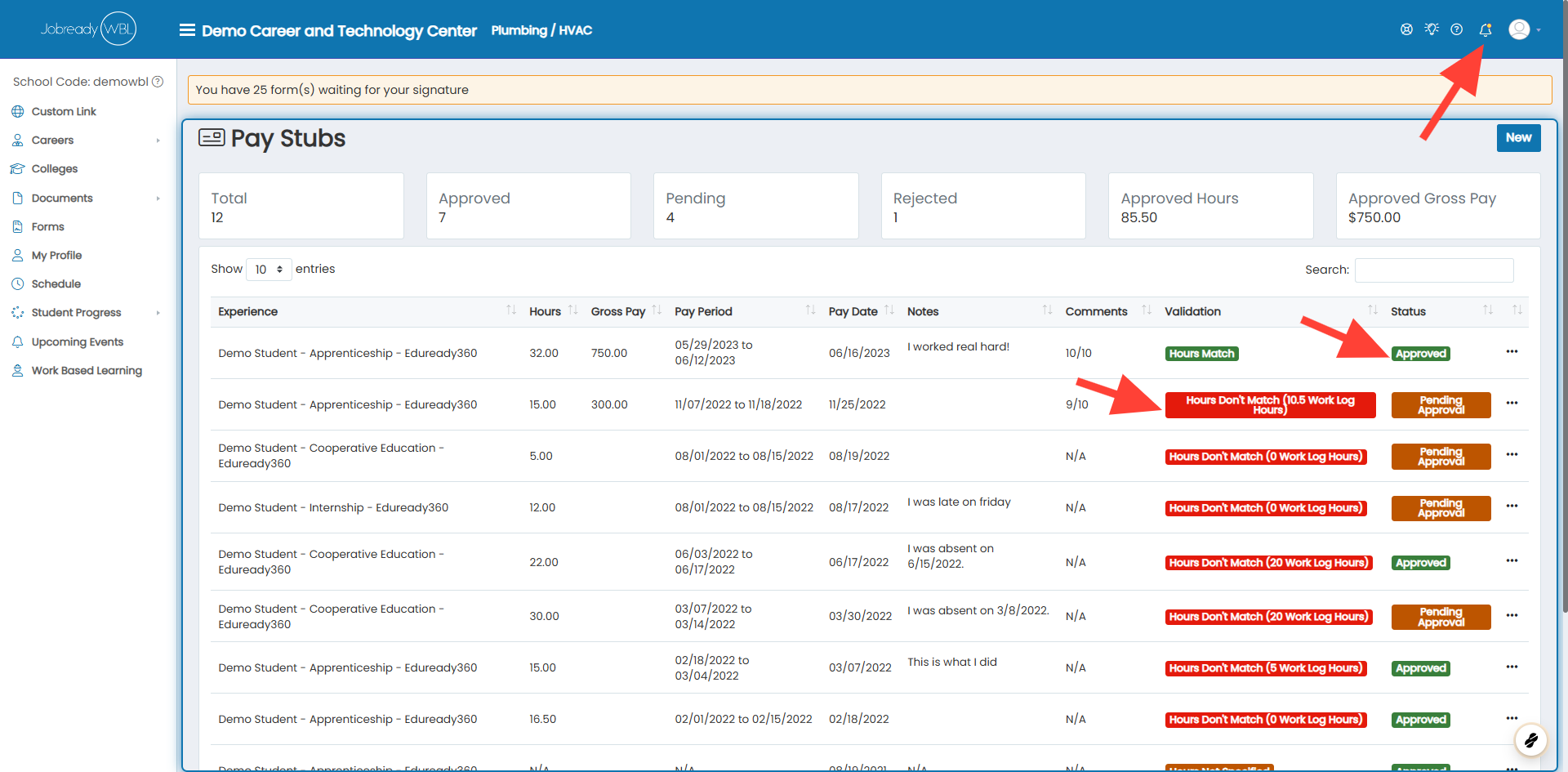Click the 5 Work Log Hours mismatch badge

[x=1265, y=668]
